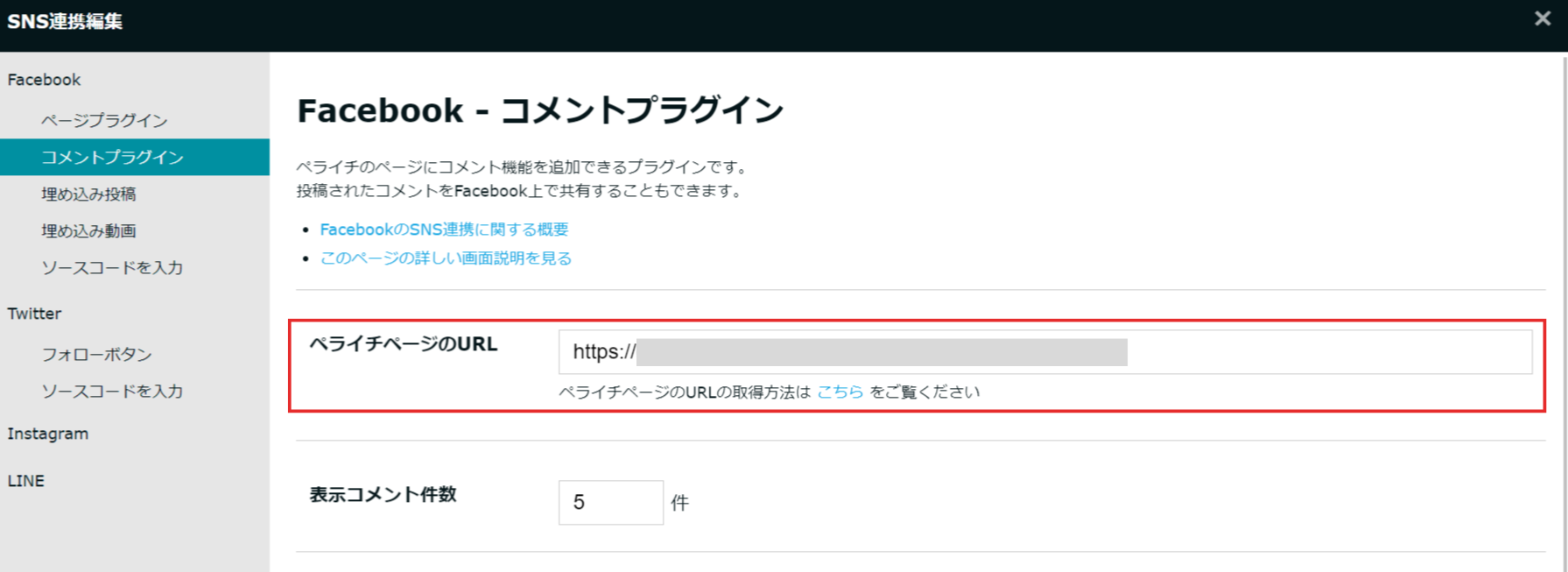This screenshot has height=572, width=1568.
Task: Click the ペライチページのURL label
Action: coord(404,344)
